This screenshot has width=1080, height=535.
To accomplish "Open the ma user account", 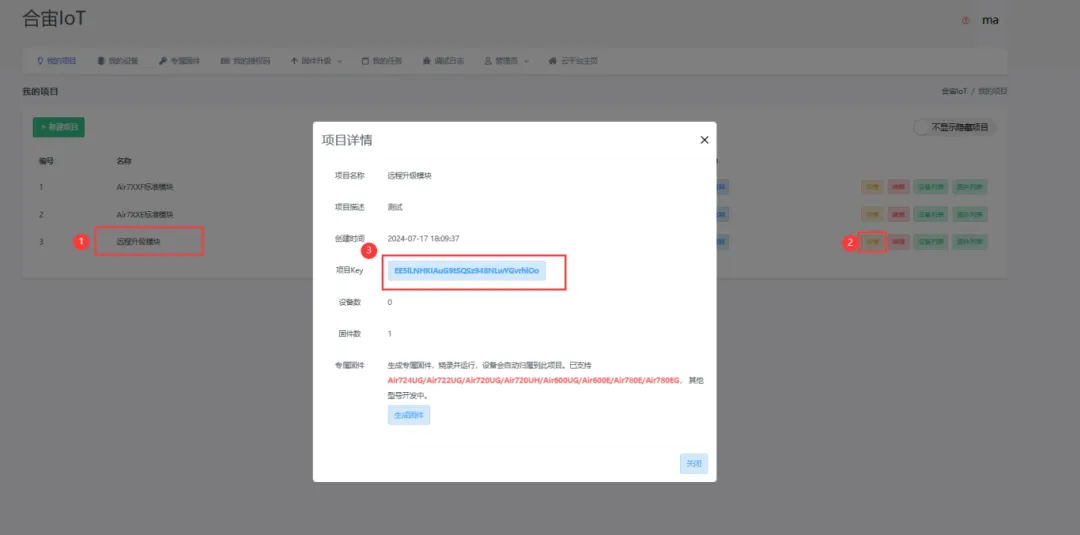I will tap(990, 20).
